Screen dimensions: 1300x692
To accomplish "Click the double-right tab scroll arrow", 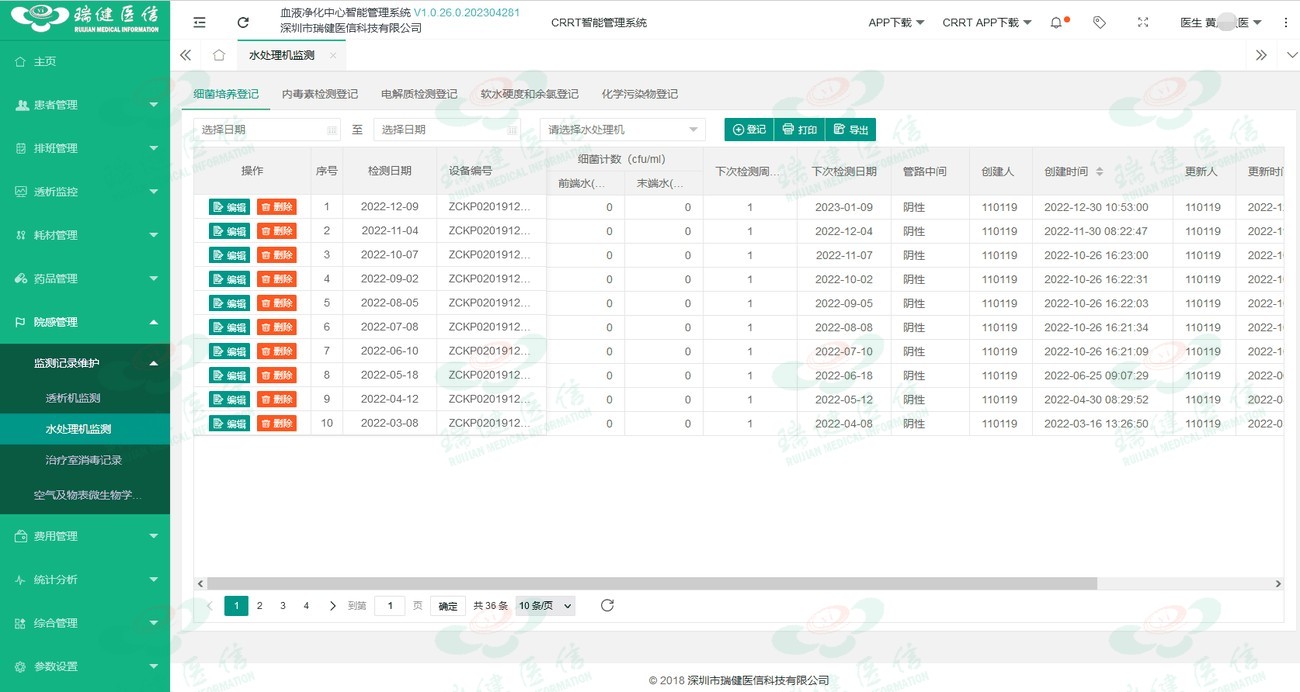I will (1261, 55).
